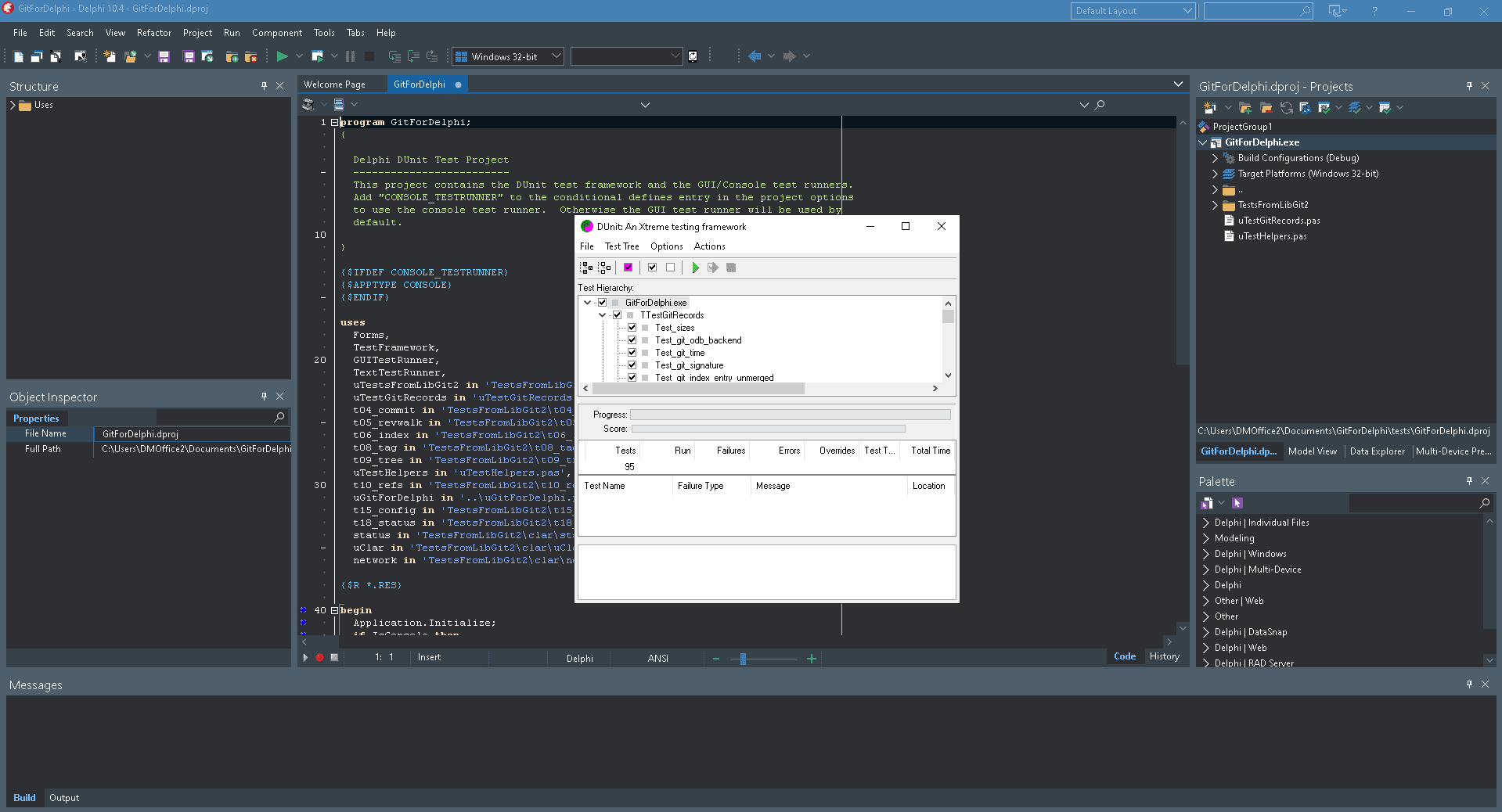Click the device rotate icon beside empty combo
Viewport: 1502px width, 812px height.
point(693,56)
